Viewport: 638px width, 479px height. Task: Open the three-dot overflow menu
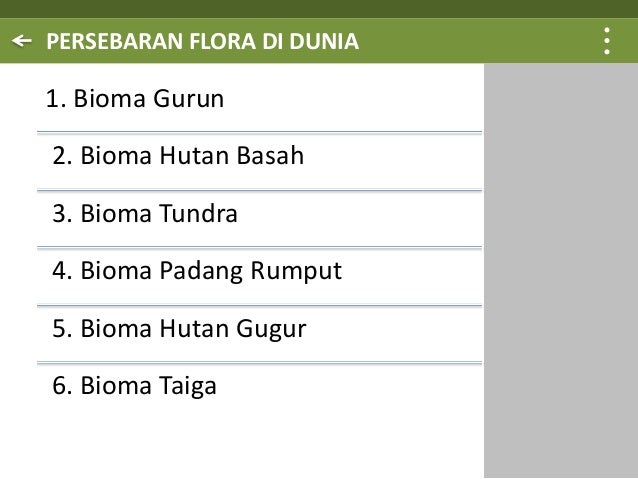pyautogui.click(x=607, y=41)
